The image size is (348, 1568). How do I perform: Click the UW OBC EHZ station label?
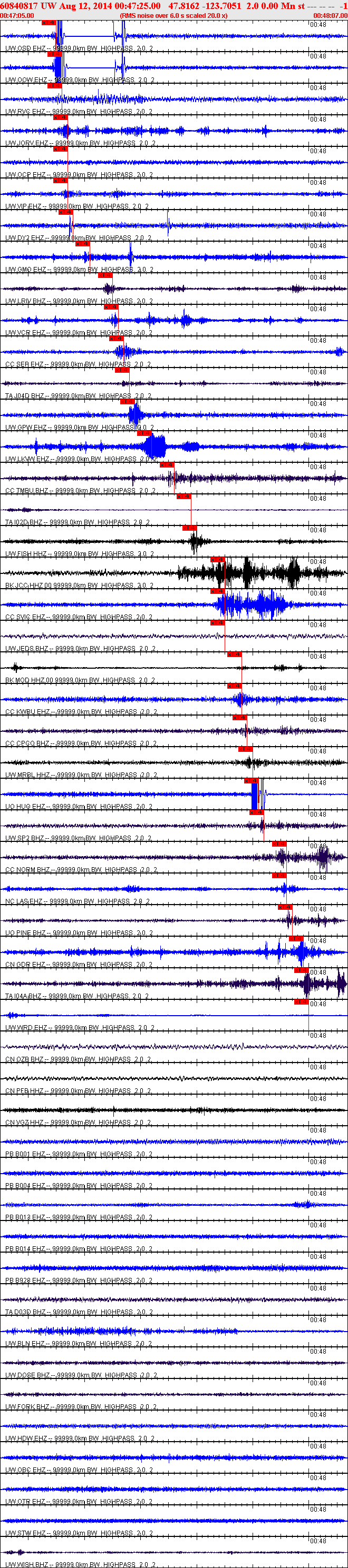point(79,1470)
